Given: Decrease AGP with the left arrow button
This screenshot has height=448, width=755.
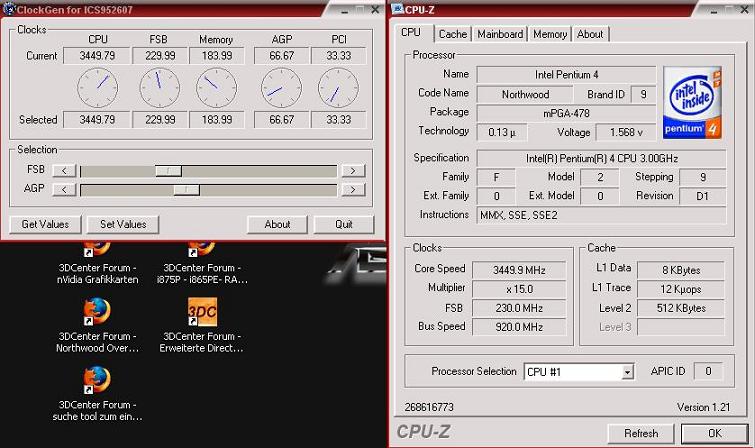Looking at the screenshot, I should [x=64, y=189].
